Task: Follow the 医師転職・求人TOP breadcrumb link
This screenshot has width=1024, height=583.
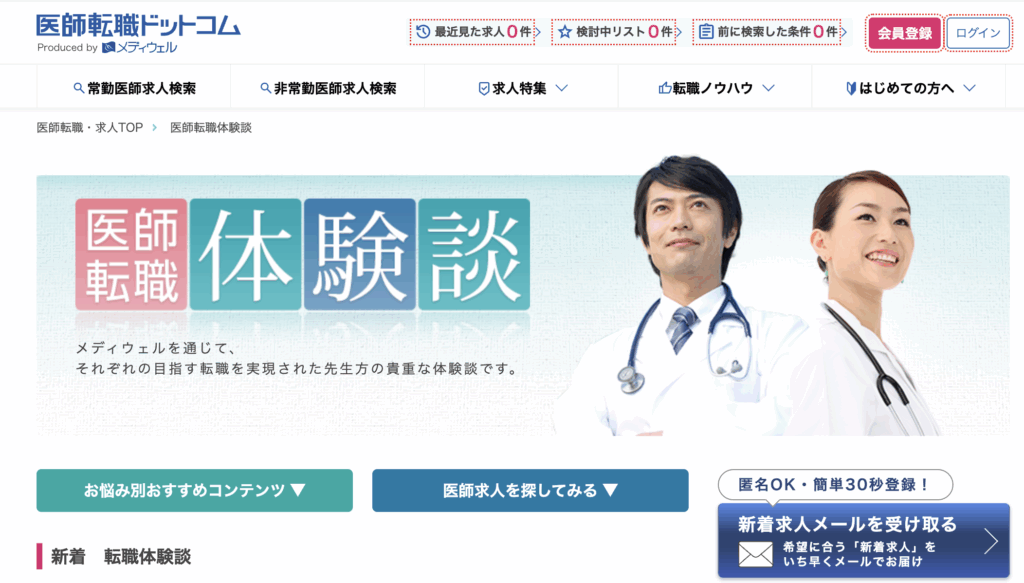Action: pyautogui.click(x=90, y=127)
